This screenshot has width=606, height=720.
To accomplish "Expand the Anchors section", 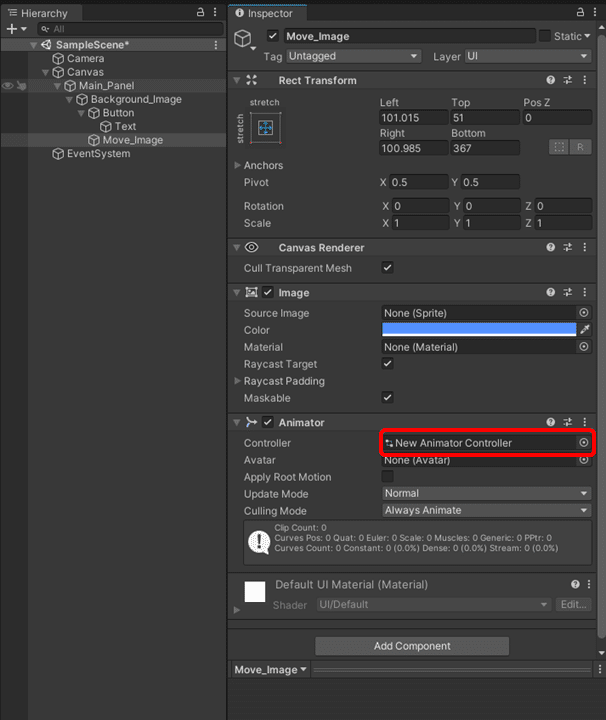I will (237, 165).
